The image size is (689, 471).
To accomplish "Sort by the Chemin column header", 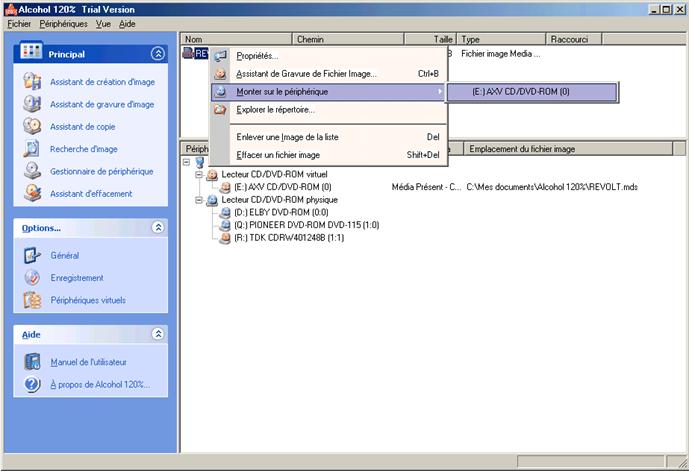I will pyautogui.click(x=348, y=39).
